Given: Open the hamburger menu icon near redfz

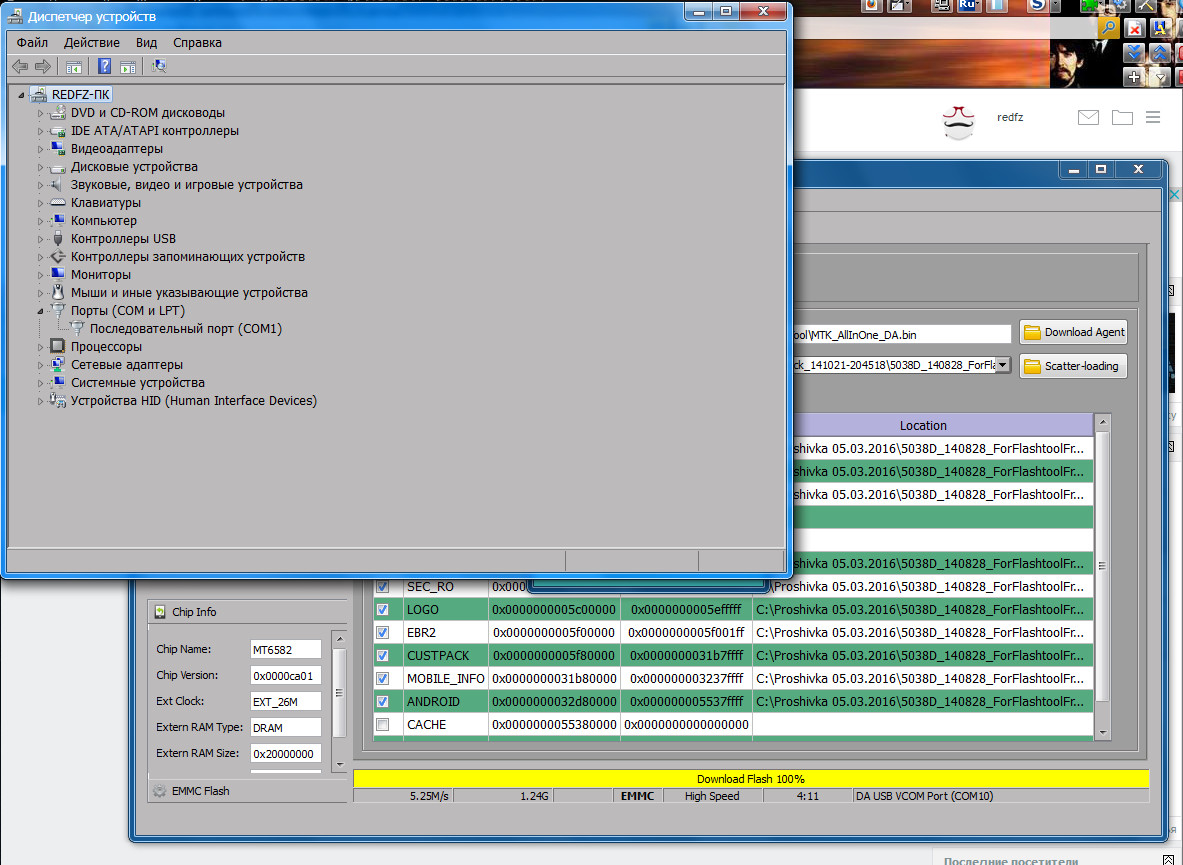Looking at the screenshot, I should point(1153,118).
